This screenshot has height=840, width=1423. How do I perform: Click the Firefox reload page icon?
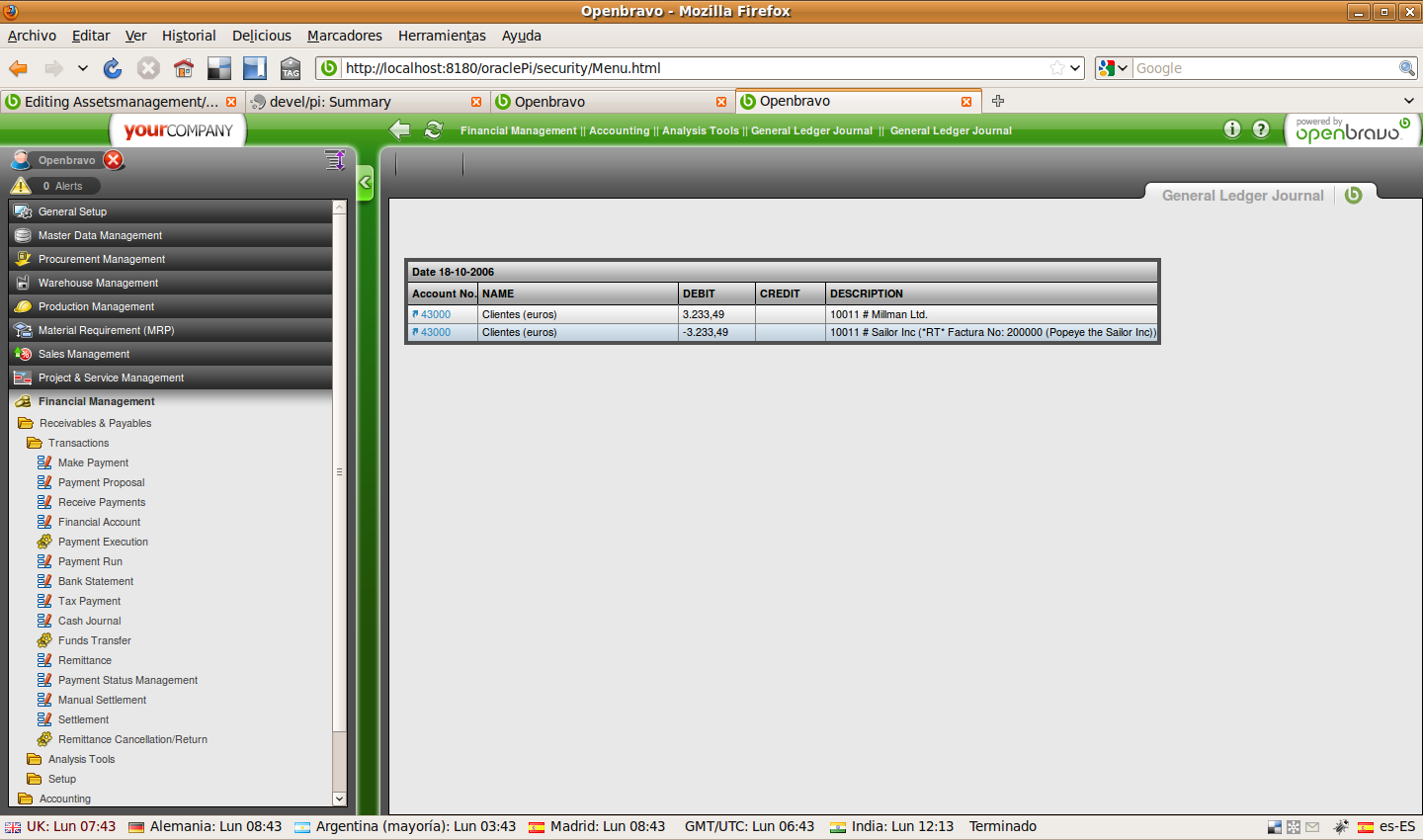click(x=113, y=68)
